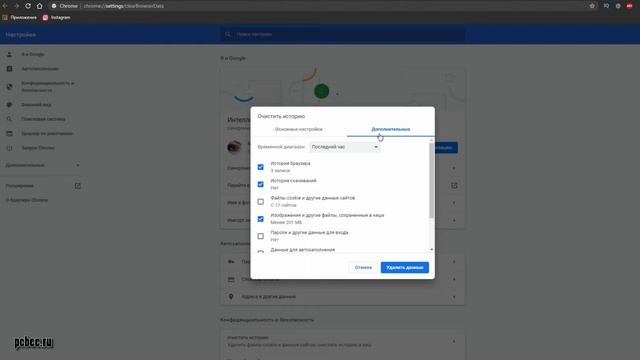Click the '3 записи' text under История браузера

pos(280,170)
